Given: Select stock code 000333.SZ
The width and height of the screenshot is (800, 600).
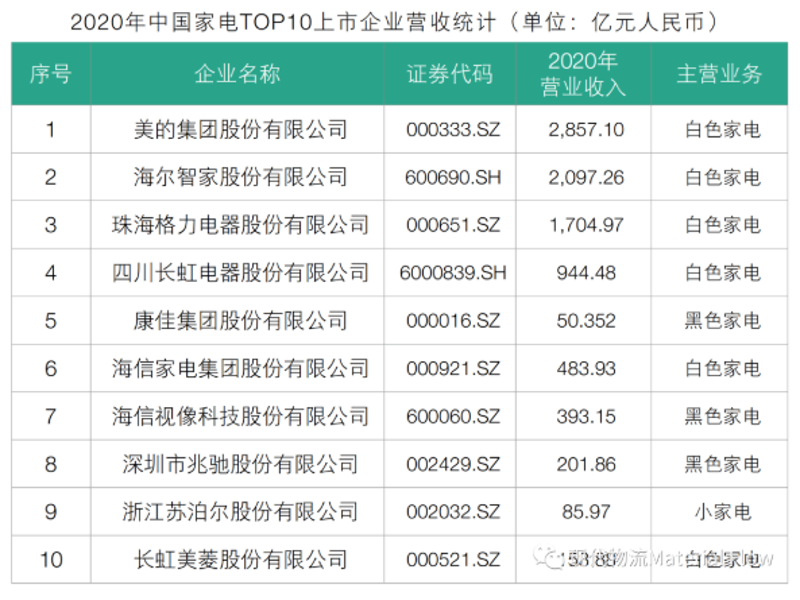Looking at the screenshot, I should pyautogui.click(x=453, y=130).
